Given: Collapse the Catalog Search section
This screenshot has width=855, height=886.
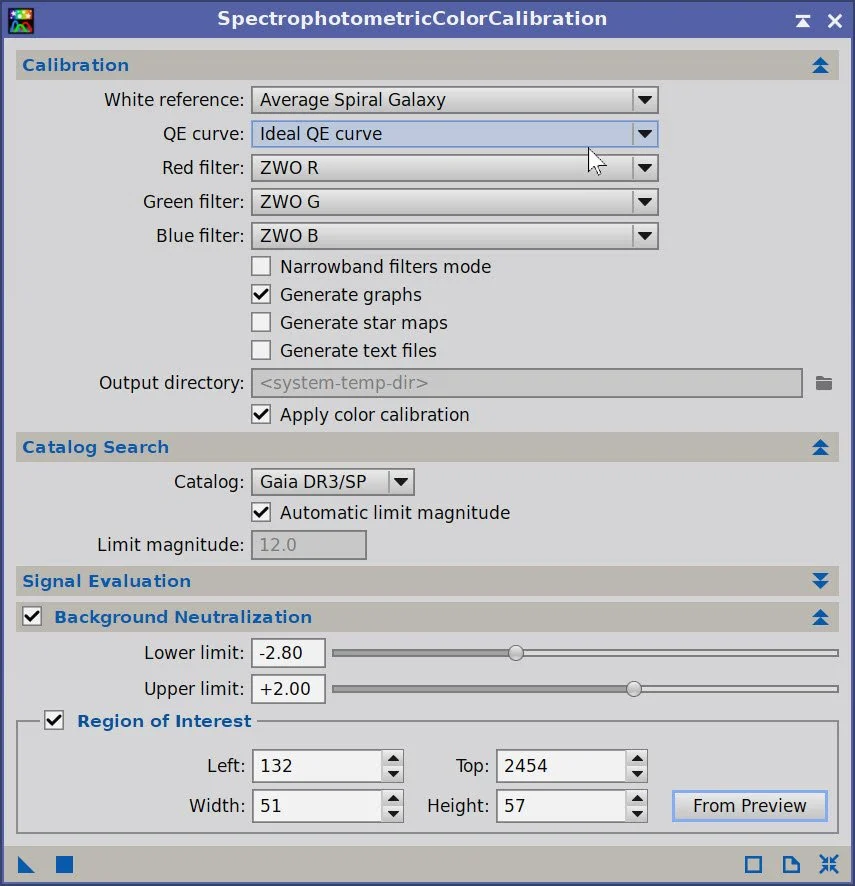Looking at the screenshot, I should click(820, 448).
